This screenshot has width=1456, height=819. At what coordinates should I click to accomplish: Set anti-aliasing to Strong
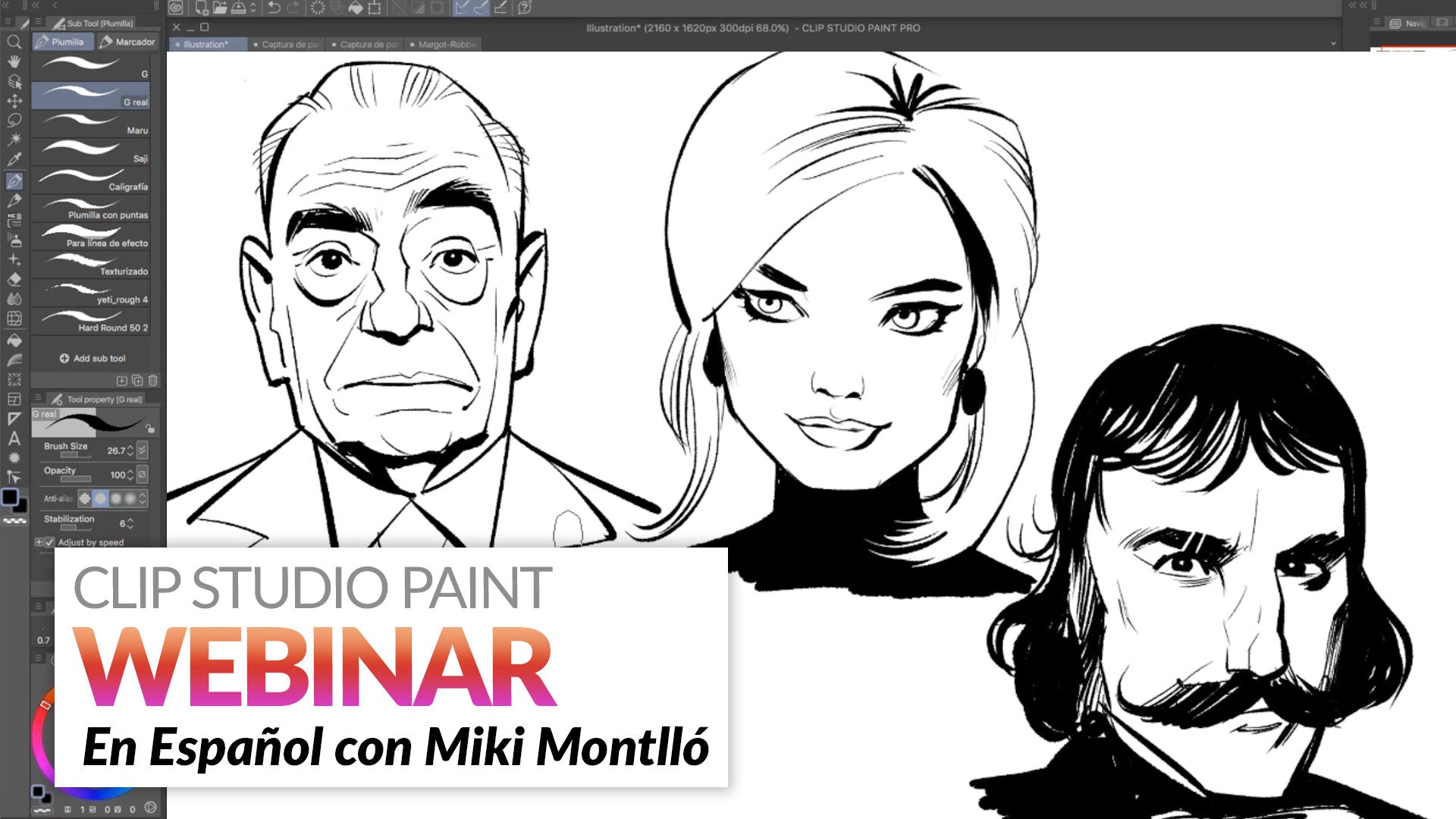[130, 498]
